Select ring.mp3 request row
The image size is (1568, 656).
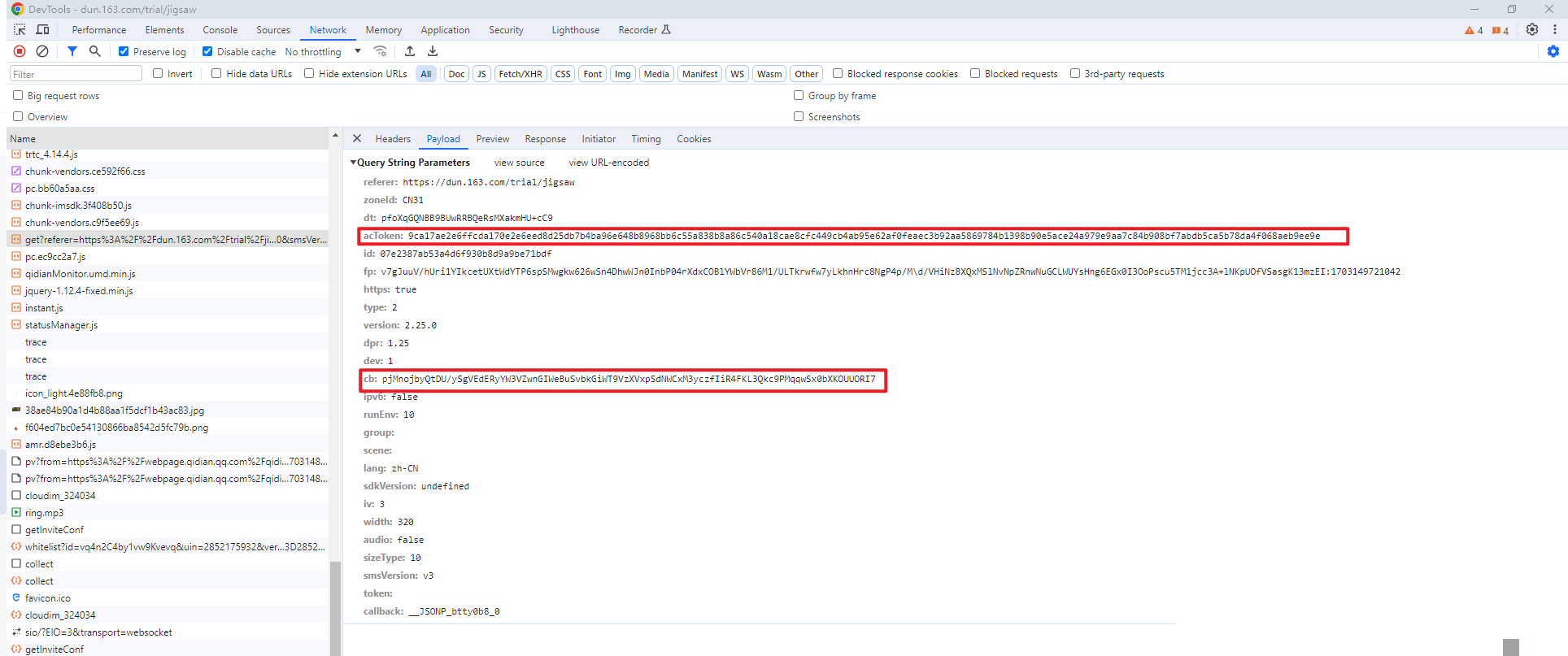168,513
